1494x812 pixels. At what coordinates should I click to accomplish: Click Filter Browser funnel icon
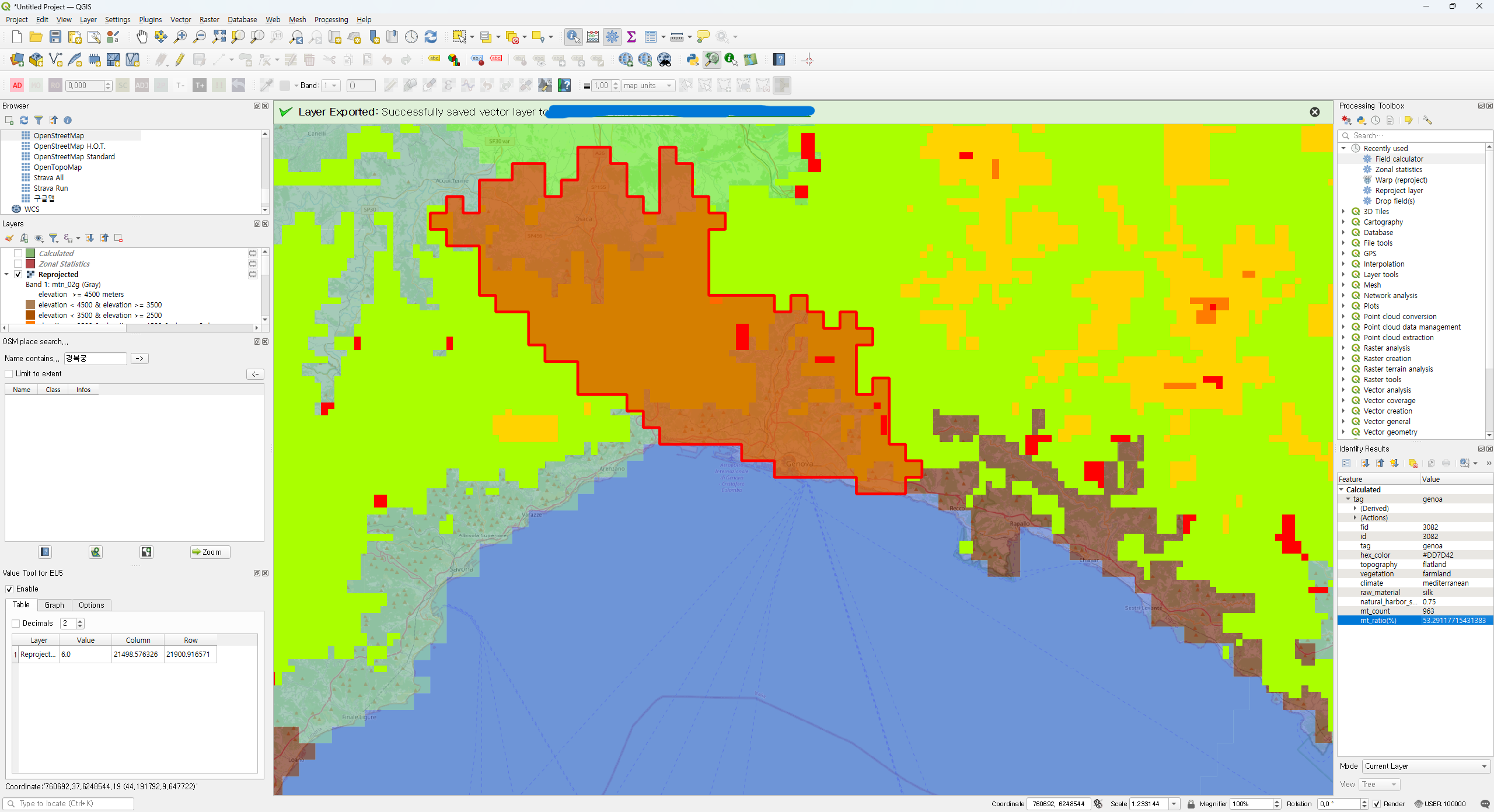(39, 120)
